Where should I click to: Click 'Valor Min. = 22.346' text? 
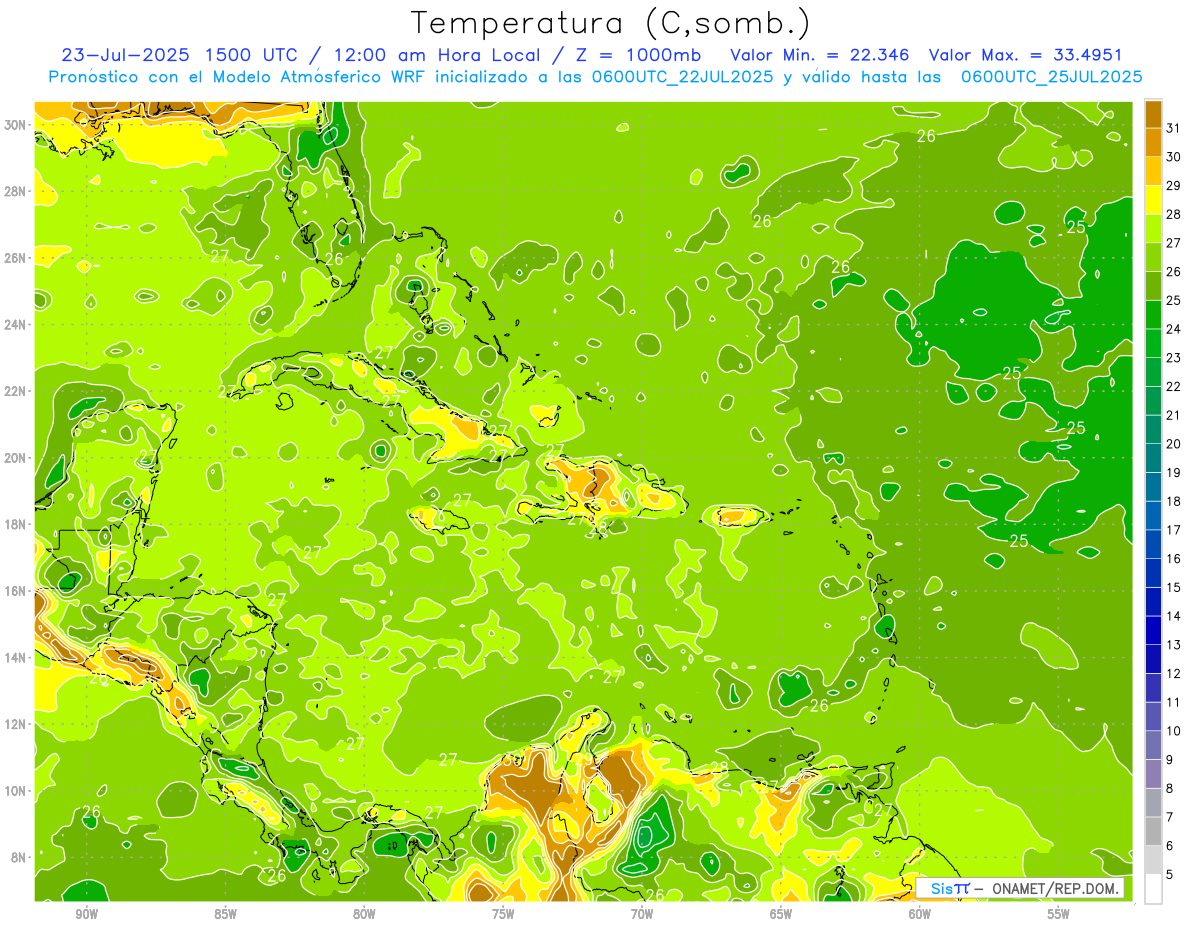tap(820, 55)
